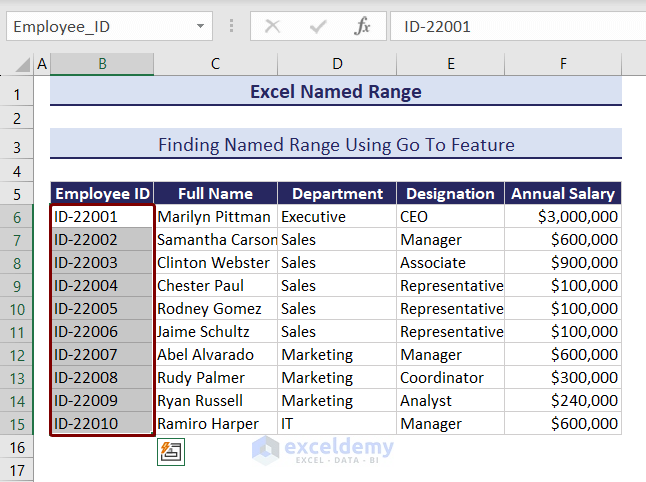Open the Insert Function fx dialog
This screenshot has width=646, height=482.
pyautogui.click(x=362, y=27)
